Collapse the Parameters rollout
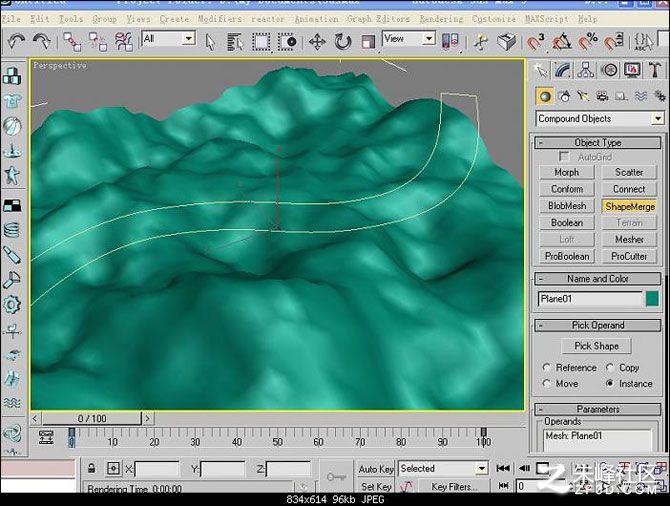The image size is (670, 506). pos(598,409)
